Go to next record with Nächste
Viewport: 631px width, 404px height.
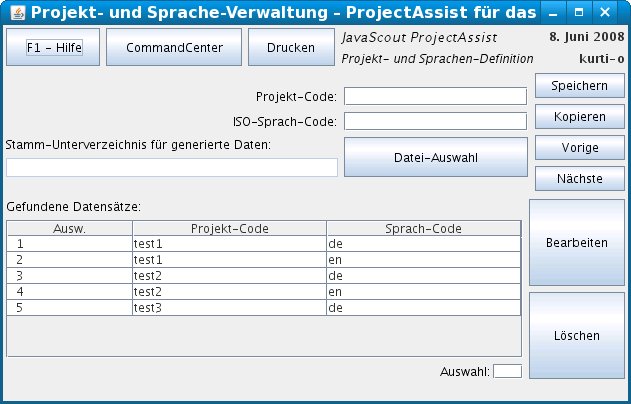[x=579, y=179]
